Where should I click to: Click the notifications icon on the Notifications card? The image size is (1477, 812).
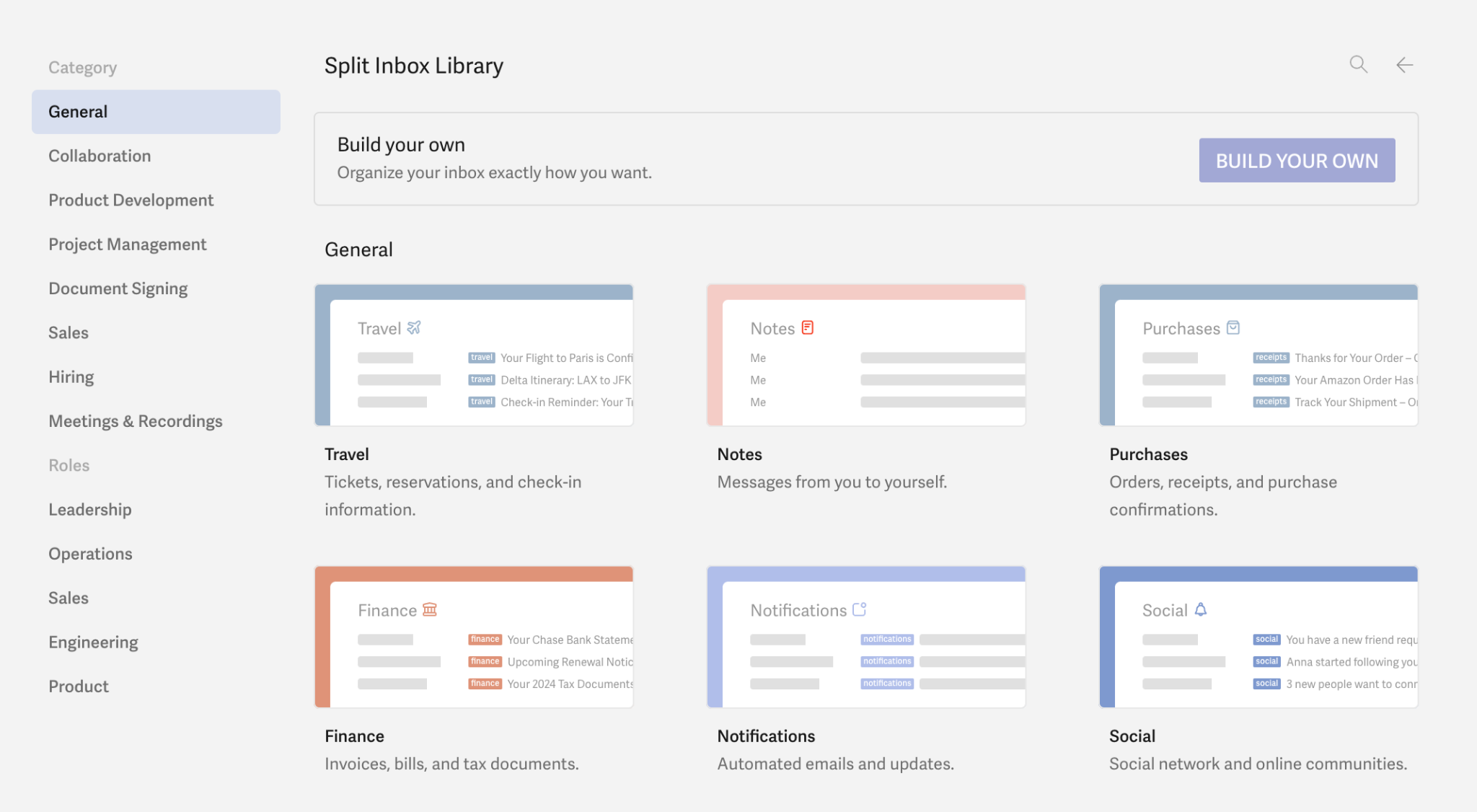tap(859, 609)
